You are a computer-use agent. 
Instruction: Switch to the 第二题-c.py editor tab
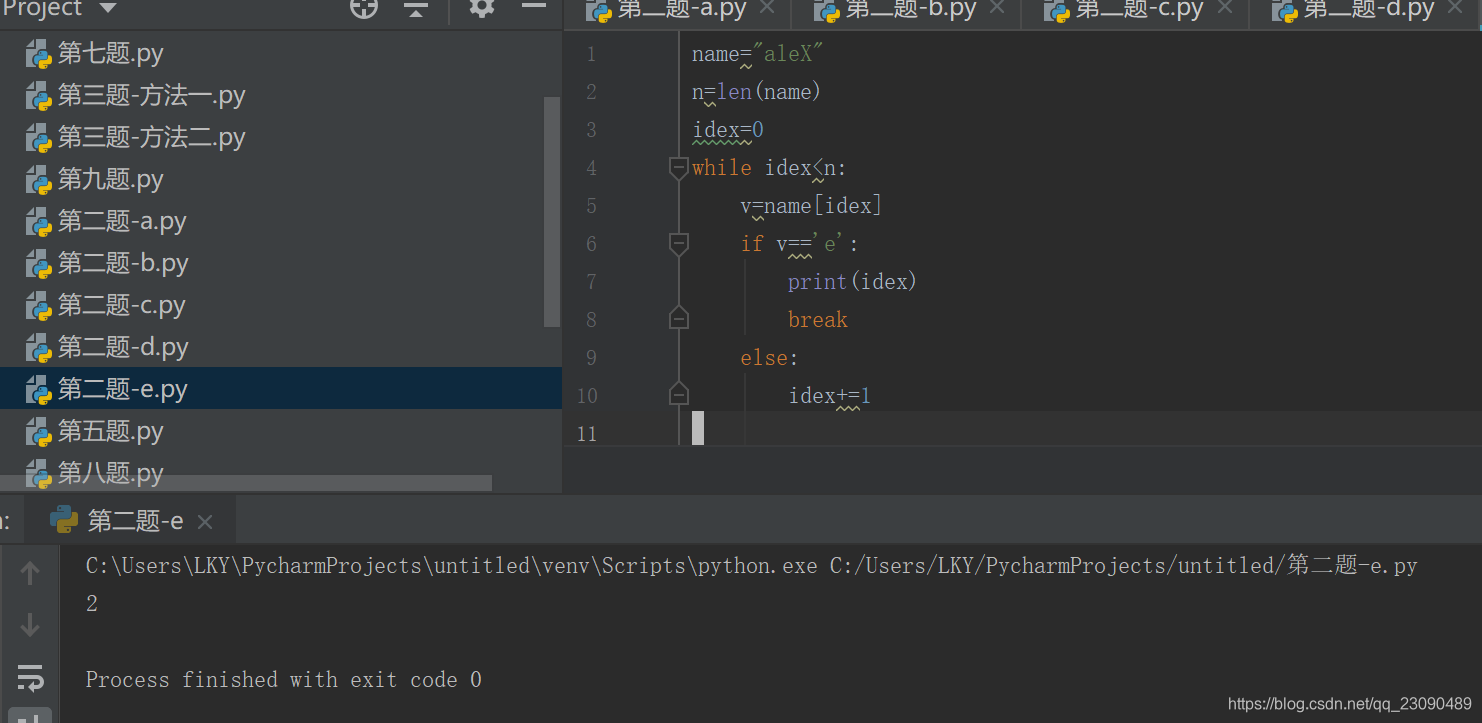(x=1124, y=10)
